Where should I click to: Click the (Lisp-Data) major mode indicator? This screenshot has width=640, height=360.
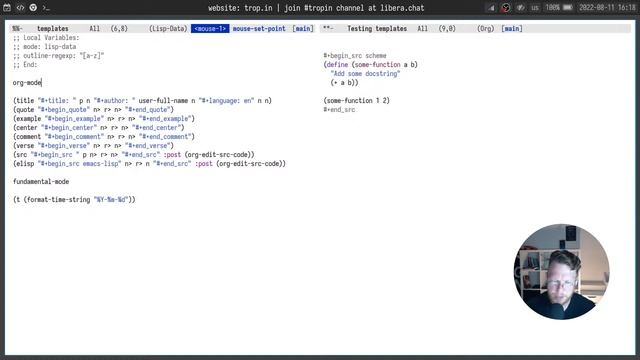pos(168,29)
